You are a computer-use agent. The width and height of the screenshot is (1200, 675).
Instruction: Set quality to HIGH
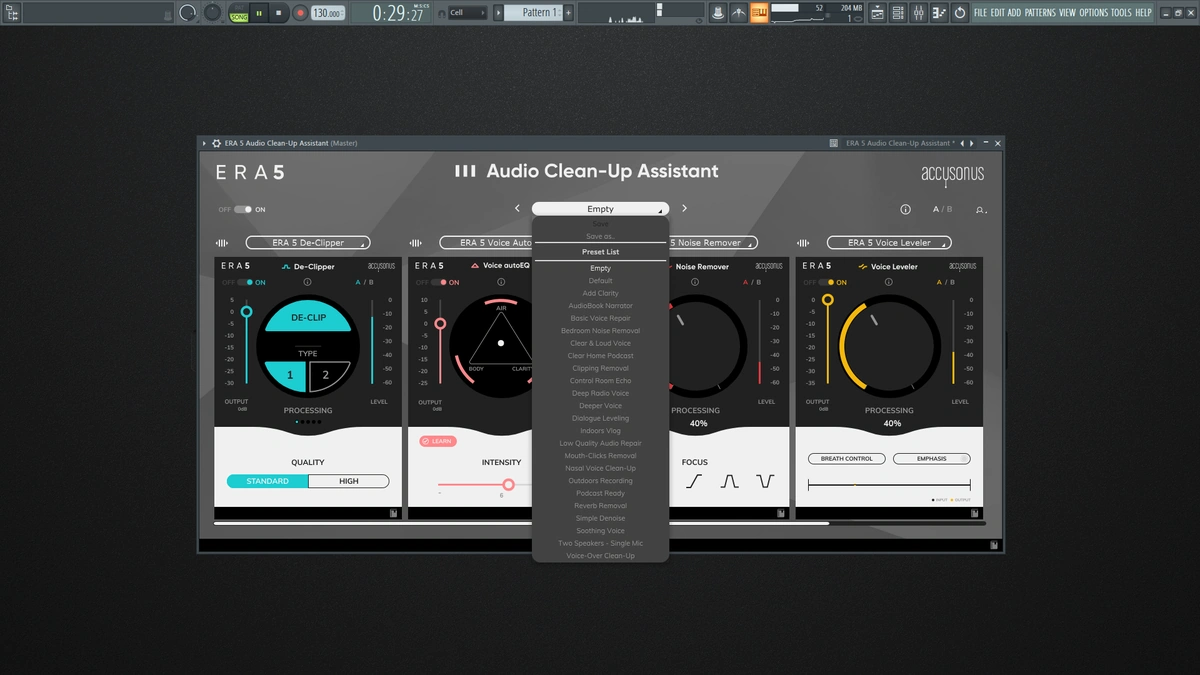coord(348,481)
